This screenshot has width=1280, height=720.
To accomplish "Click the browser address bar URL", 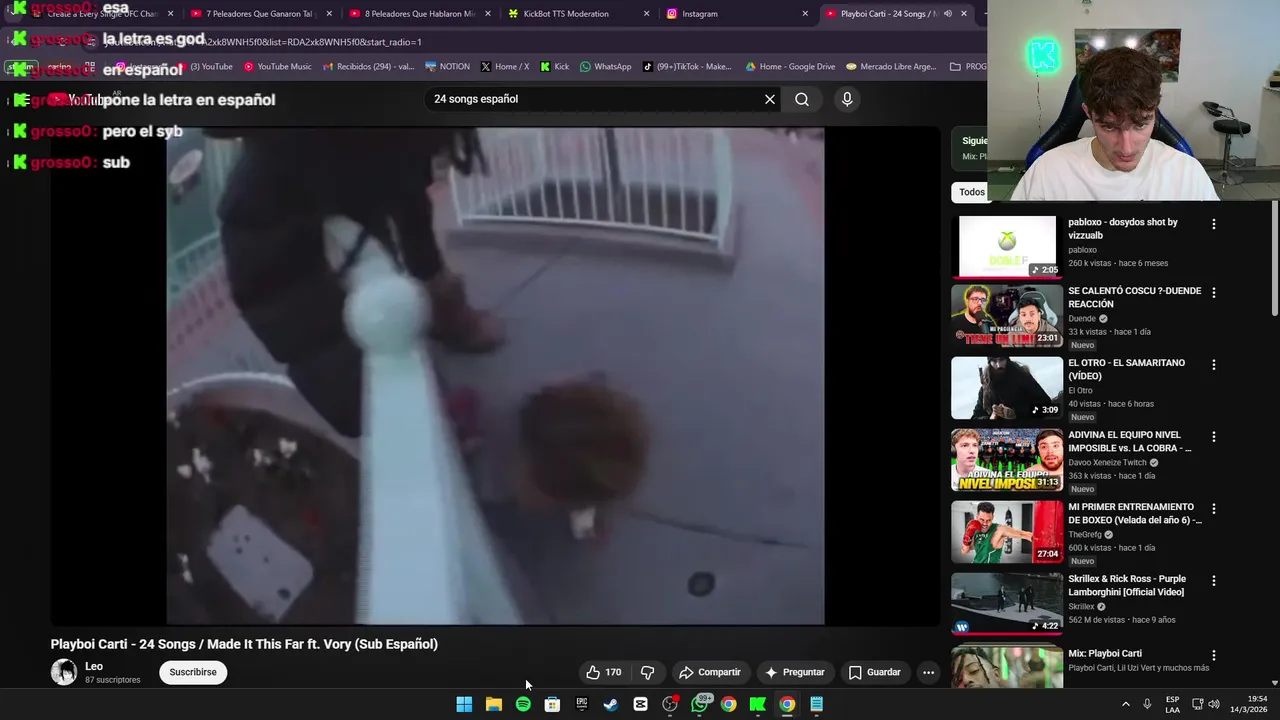I will 262,42.
